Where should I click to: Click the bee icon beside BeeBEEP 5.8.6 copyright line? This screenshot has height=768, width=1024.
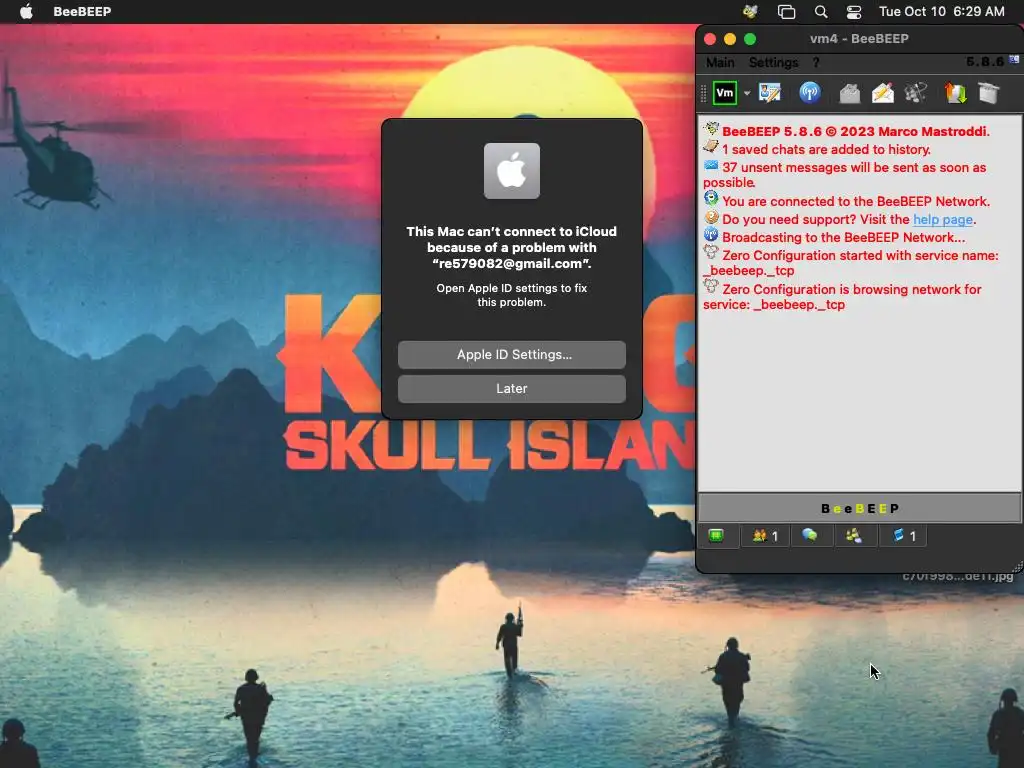[x=711, y=129]
